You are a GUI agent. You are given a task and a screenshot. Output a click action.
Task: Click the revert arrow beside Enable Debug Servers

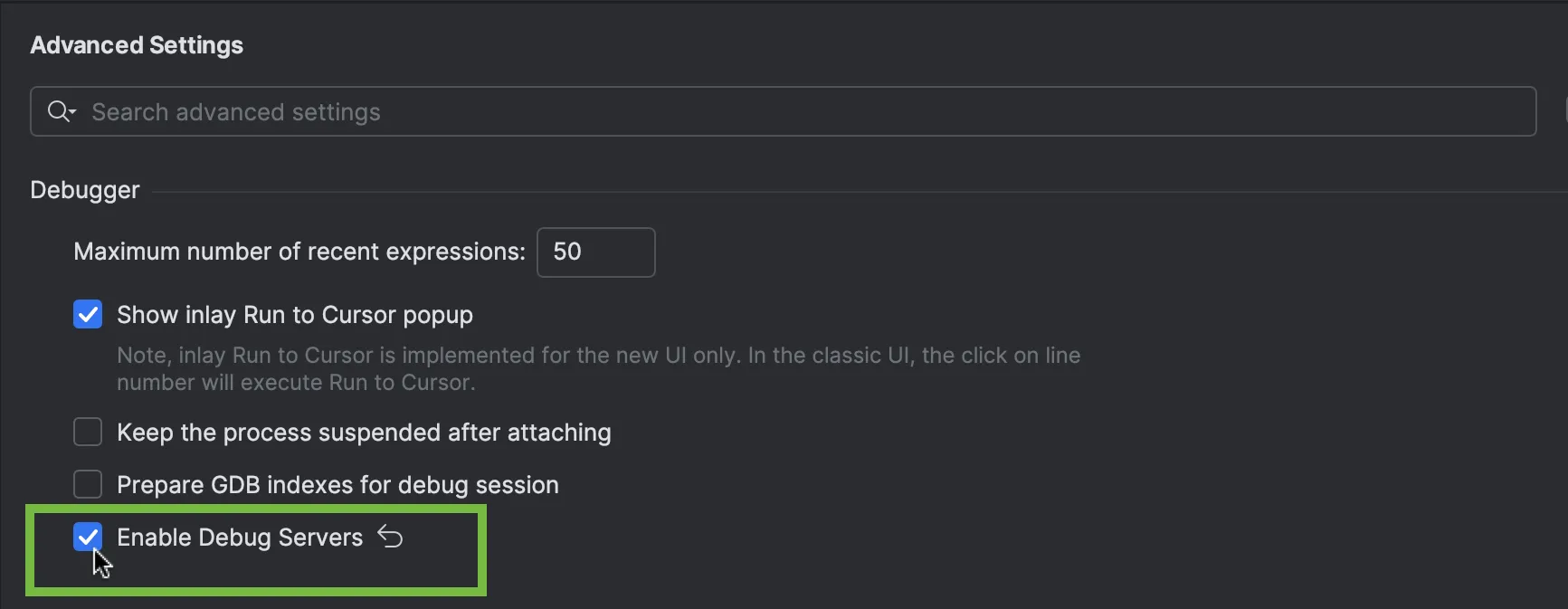point(390,537)
